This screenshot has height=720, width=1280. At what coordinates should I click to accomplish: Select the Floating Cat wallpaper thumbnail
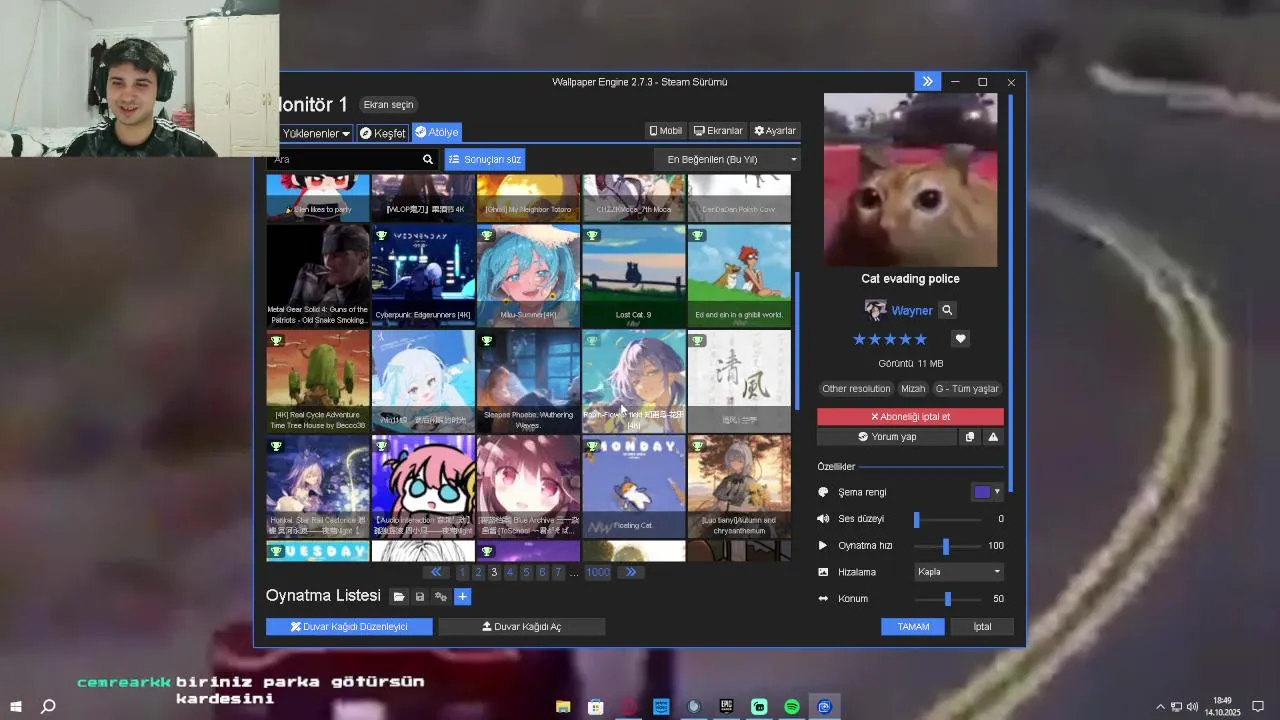[x=634, y=487]
